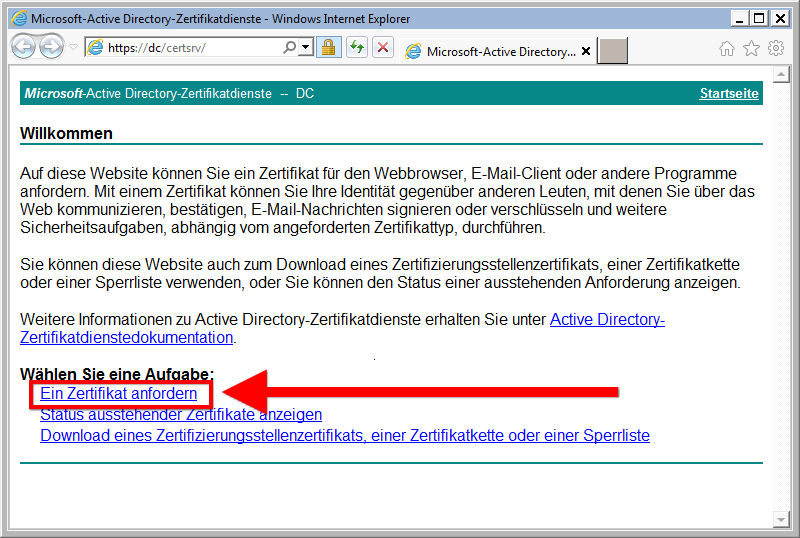Close the Microsoft-Active Directory tab
The image size is (800, 538).
coord(586,52)
